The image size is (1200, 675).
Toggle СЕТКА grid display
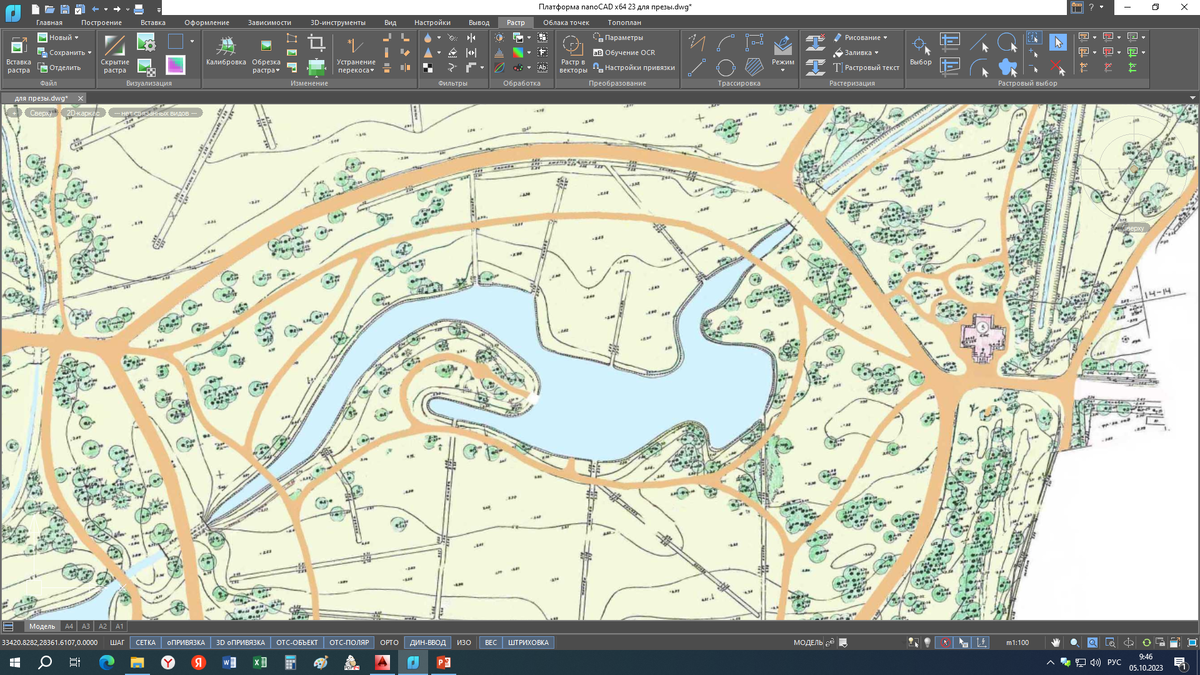pos(145,642)
